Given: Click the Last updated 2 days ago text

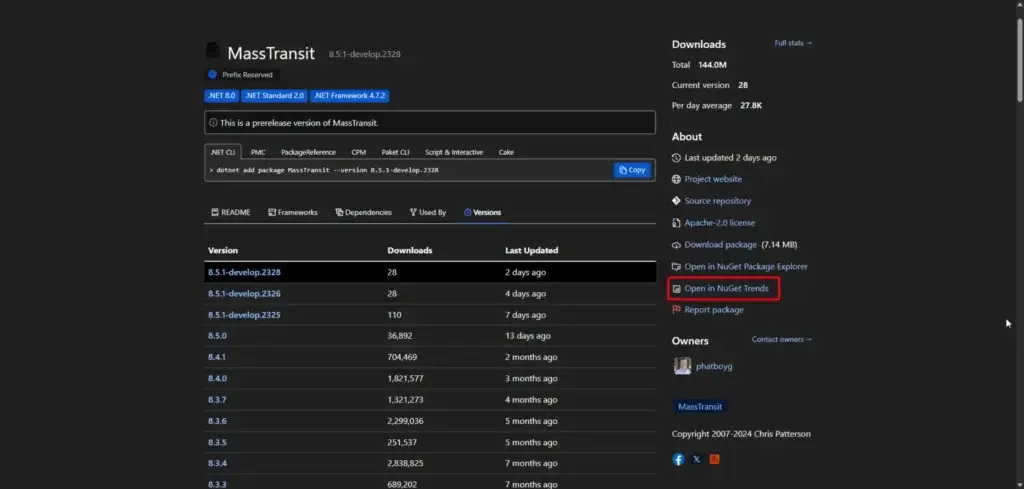Looking at the screenshot, I should coord(730,158).
